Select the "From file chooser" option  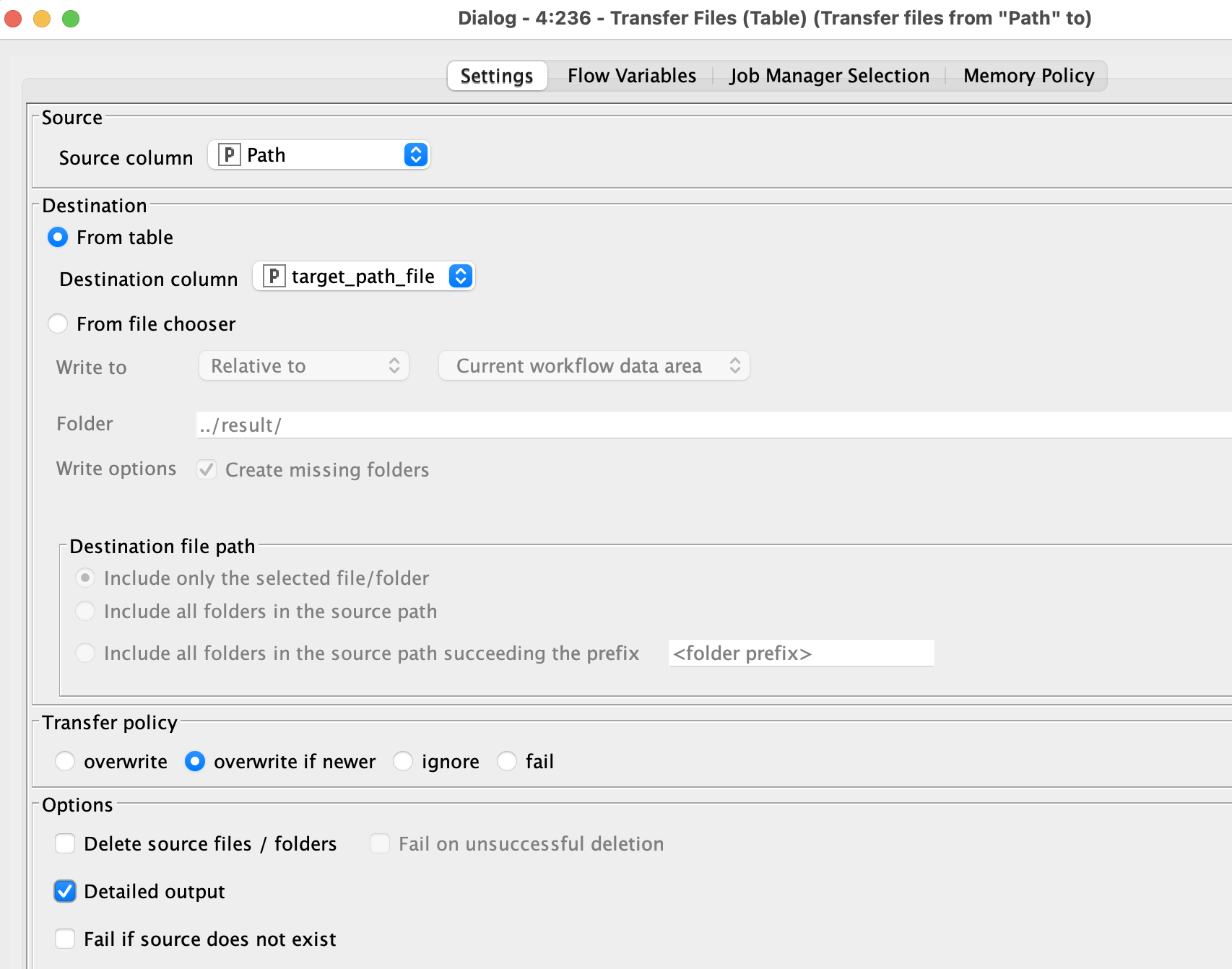click(58, 323)
